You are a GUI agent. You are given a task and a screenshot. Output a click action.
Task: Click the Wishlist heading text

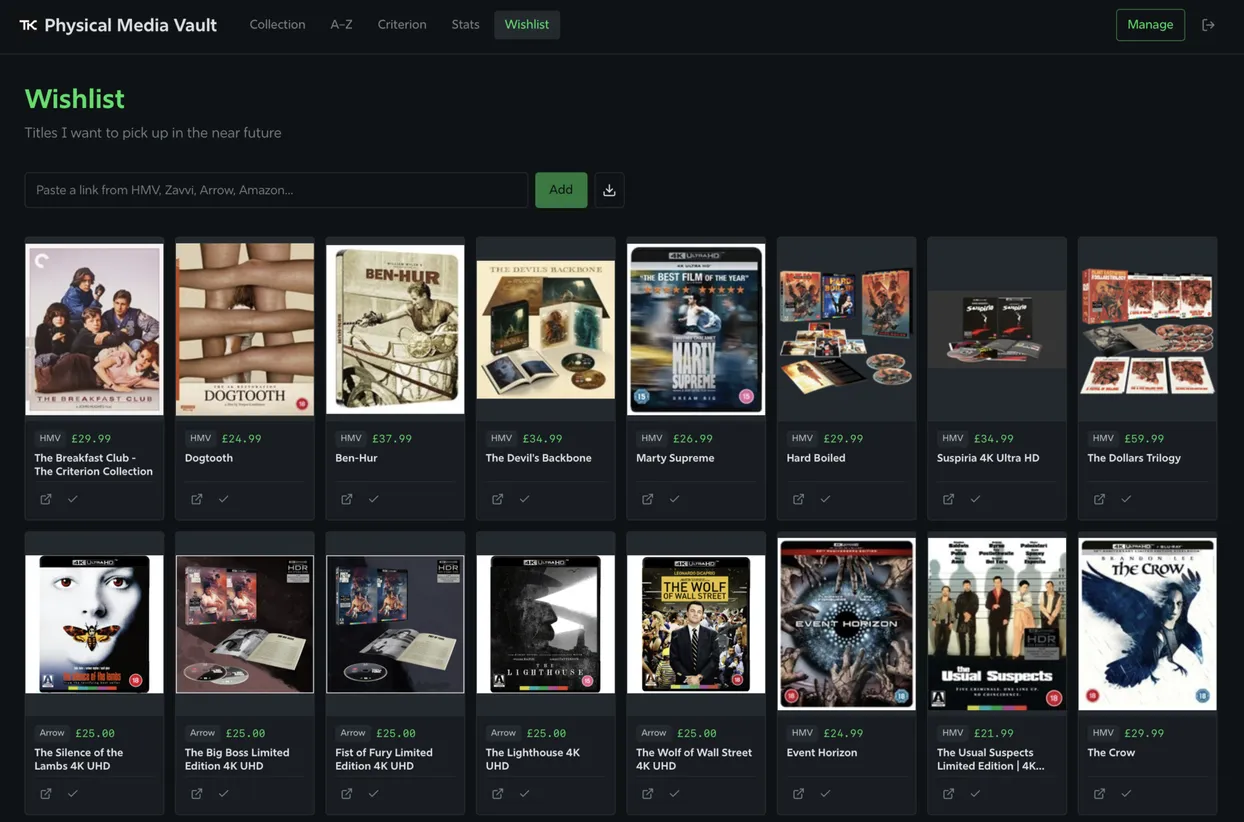click(x=75, y=99)
